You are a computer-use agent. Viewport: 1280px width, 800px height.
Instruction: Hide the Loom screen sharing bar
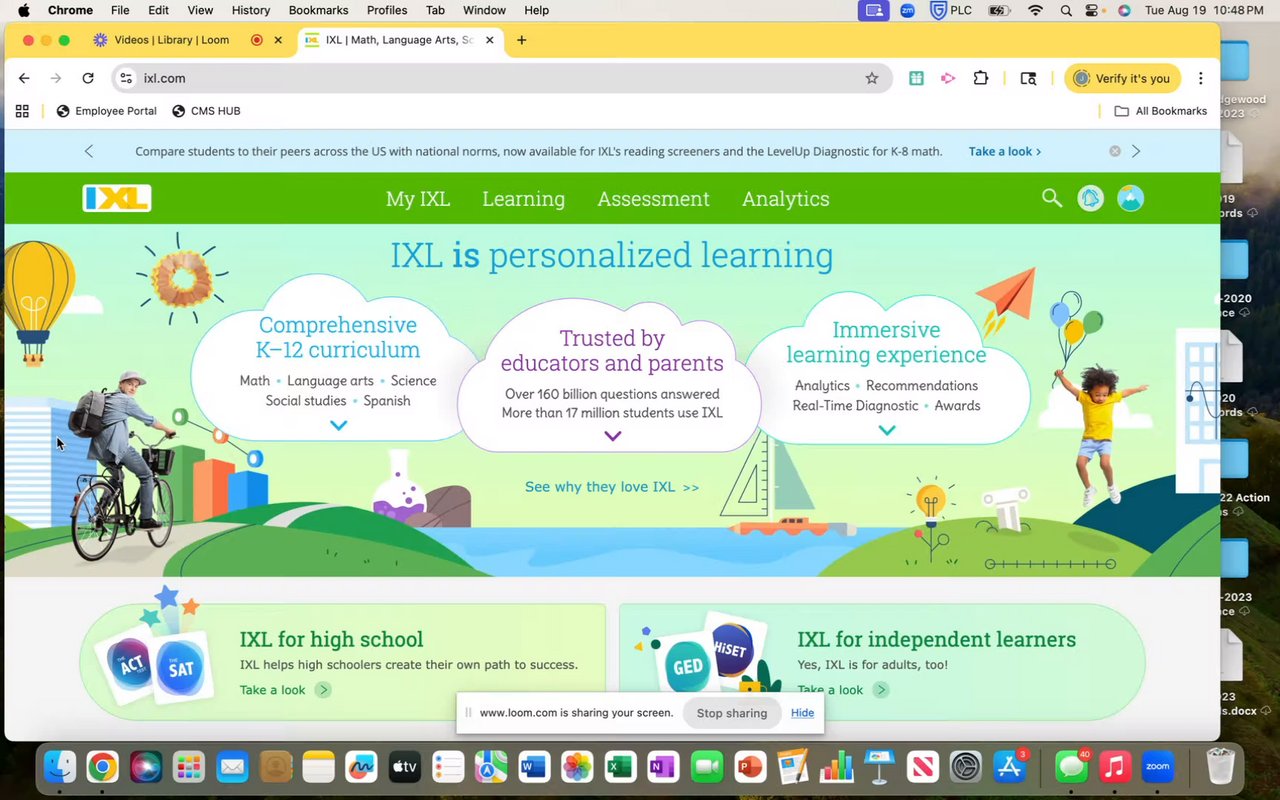point(802,713)
